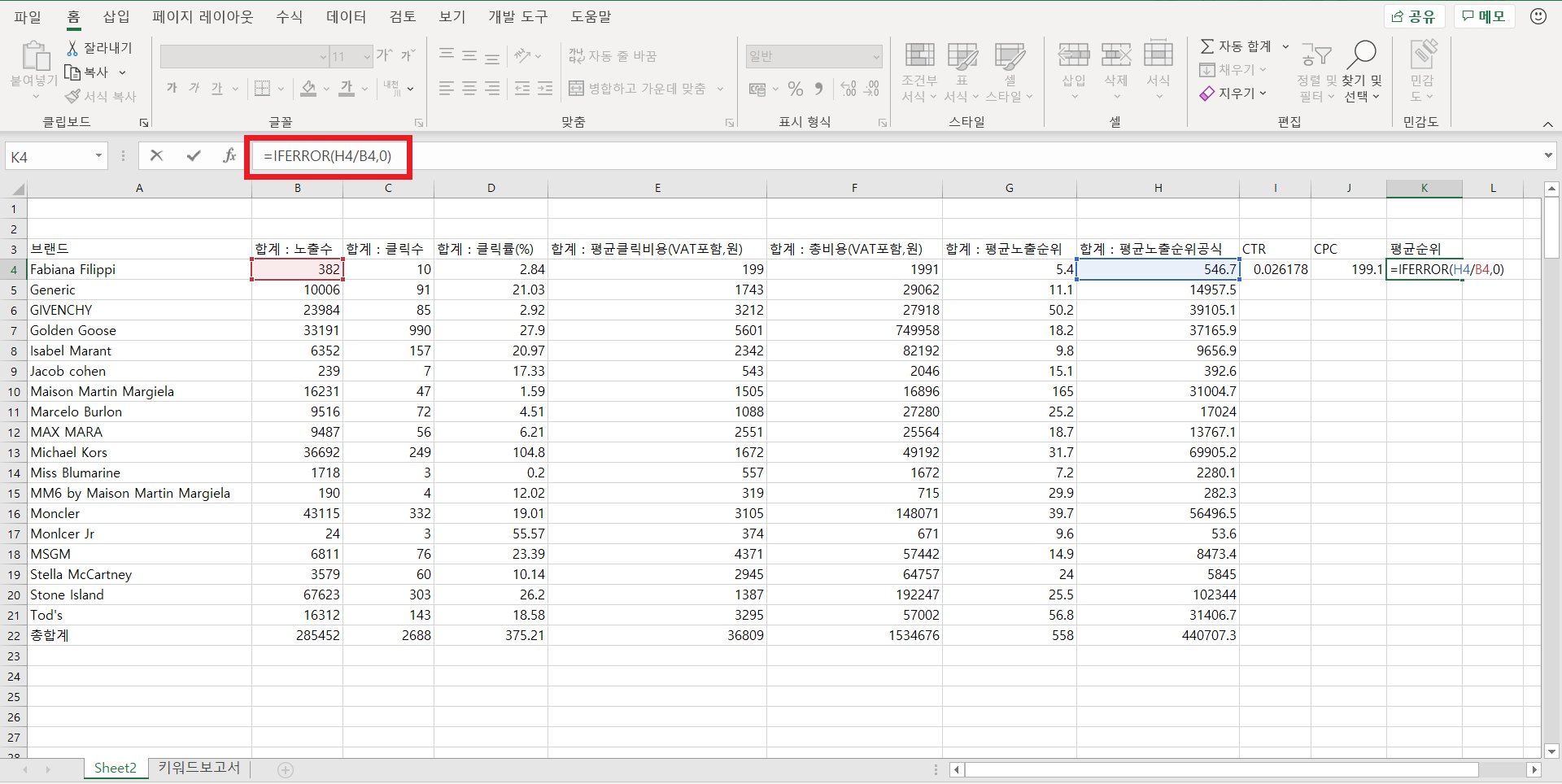Image resolution: width=1562 pixels, height=784 pixels.
Task: Click the Insert Function fx icon
Action: coord(229,155)
